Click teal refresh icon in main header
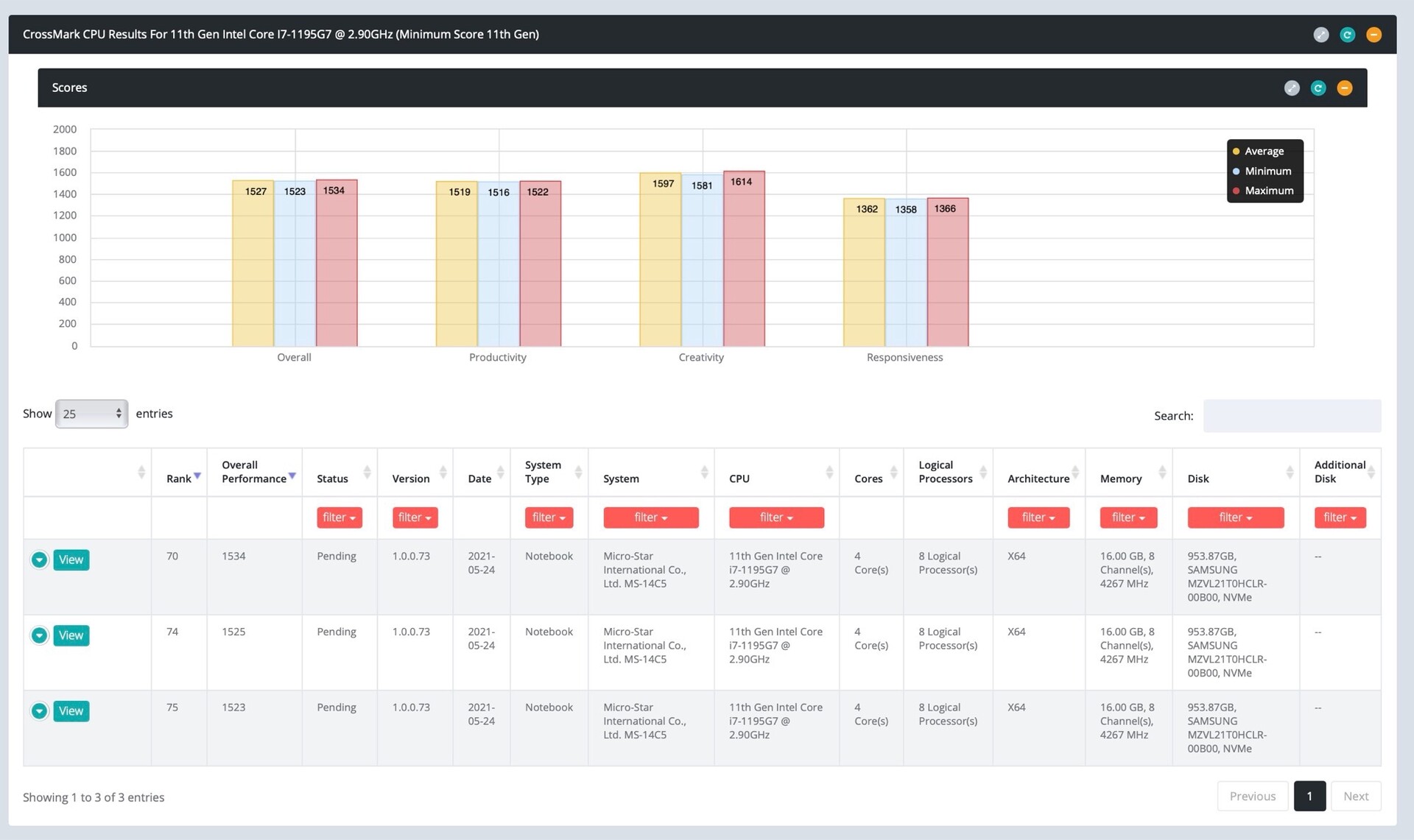The width and height of the screenshot is (1414, 840). click(1347, 35)
